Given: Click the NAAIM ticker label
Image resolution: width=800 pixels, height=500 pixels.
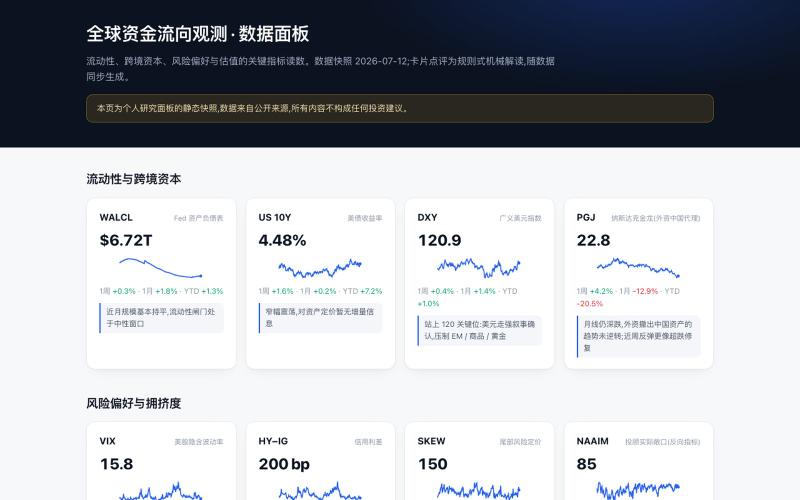Looking at the screenshot, I should point(592,441).
